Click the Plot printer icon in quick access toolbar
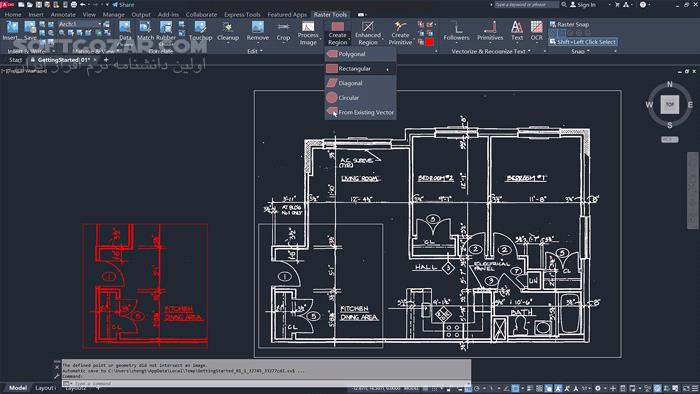 pos(74,4)
